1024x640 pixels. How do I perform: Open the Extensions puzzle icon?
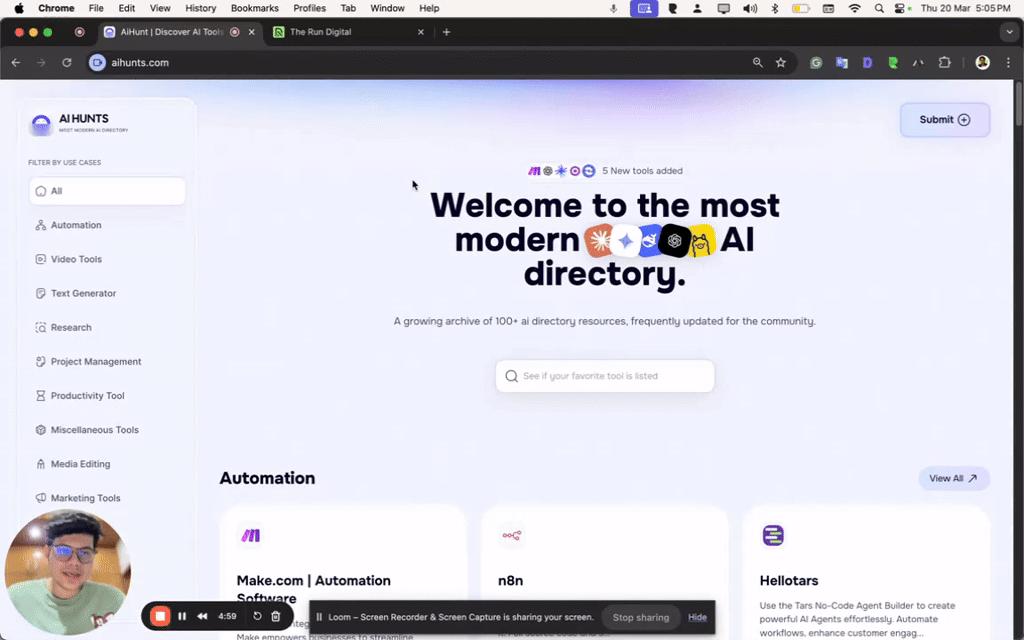(944, 63)
